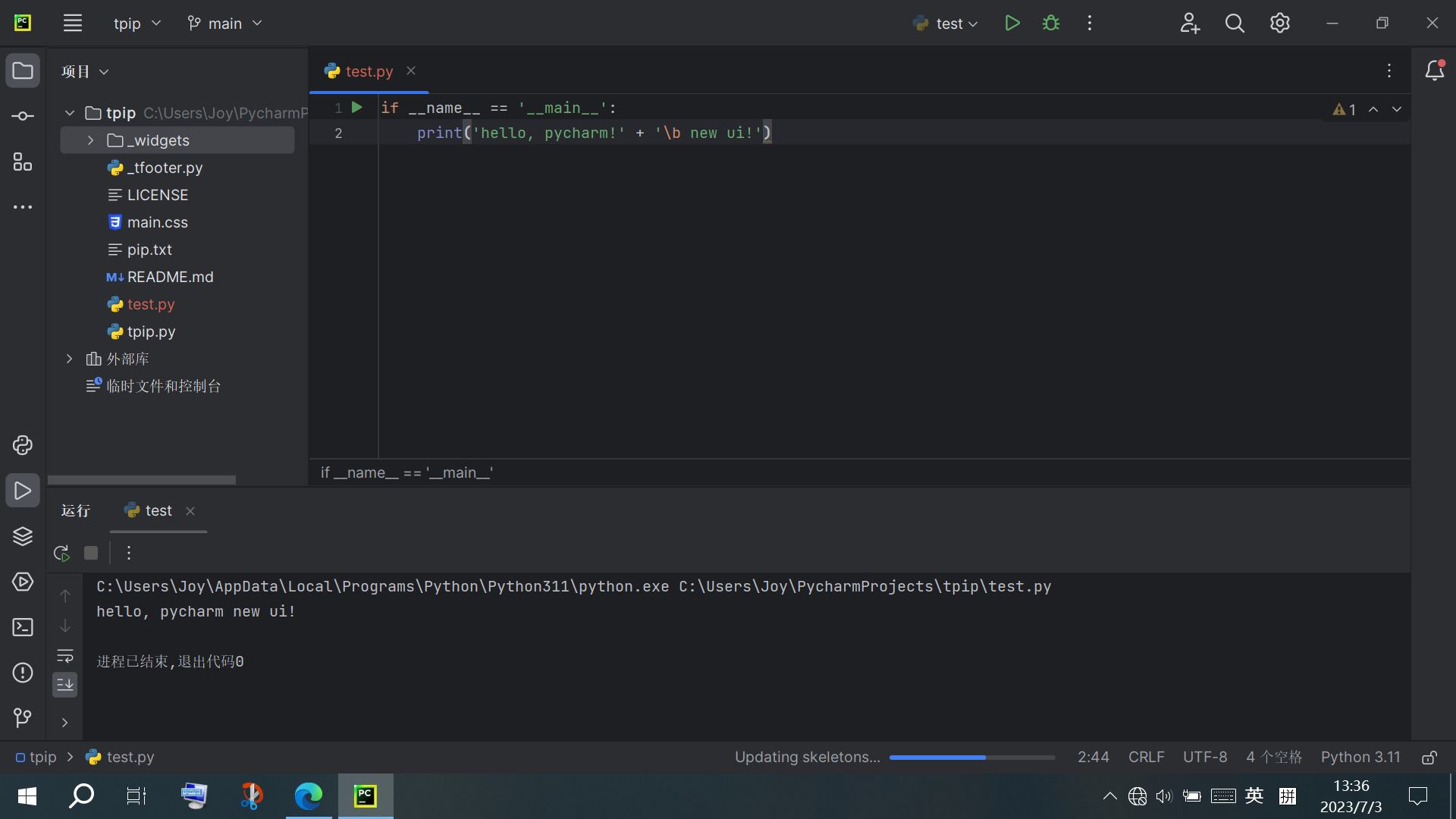The height and width of the screenshot is (819, 1456).
Task: Open the Python Console tool window
Action: tap(23, 445)
